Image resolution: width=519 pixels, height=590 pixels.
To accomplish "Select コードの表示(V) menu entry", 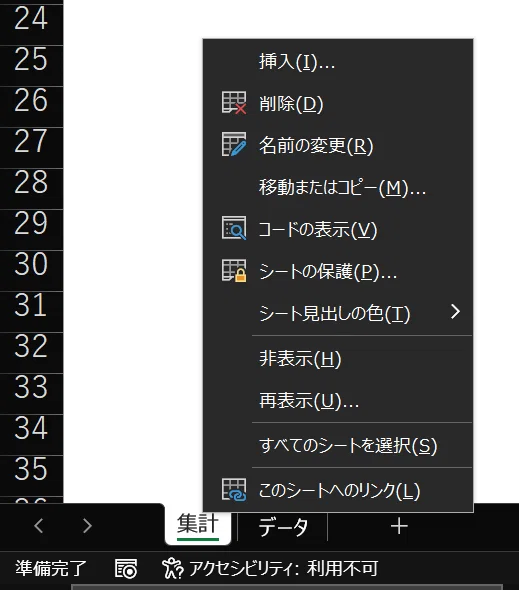I will point(338,229).
